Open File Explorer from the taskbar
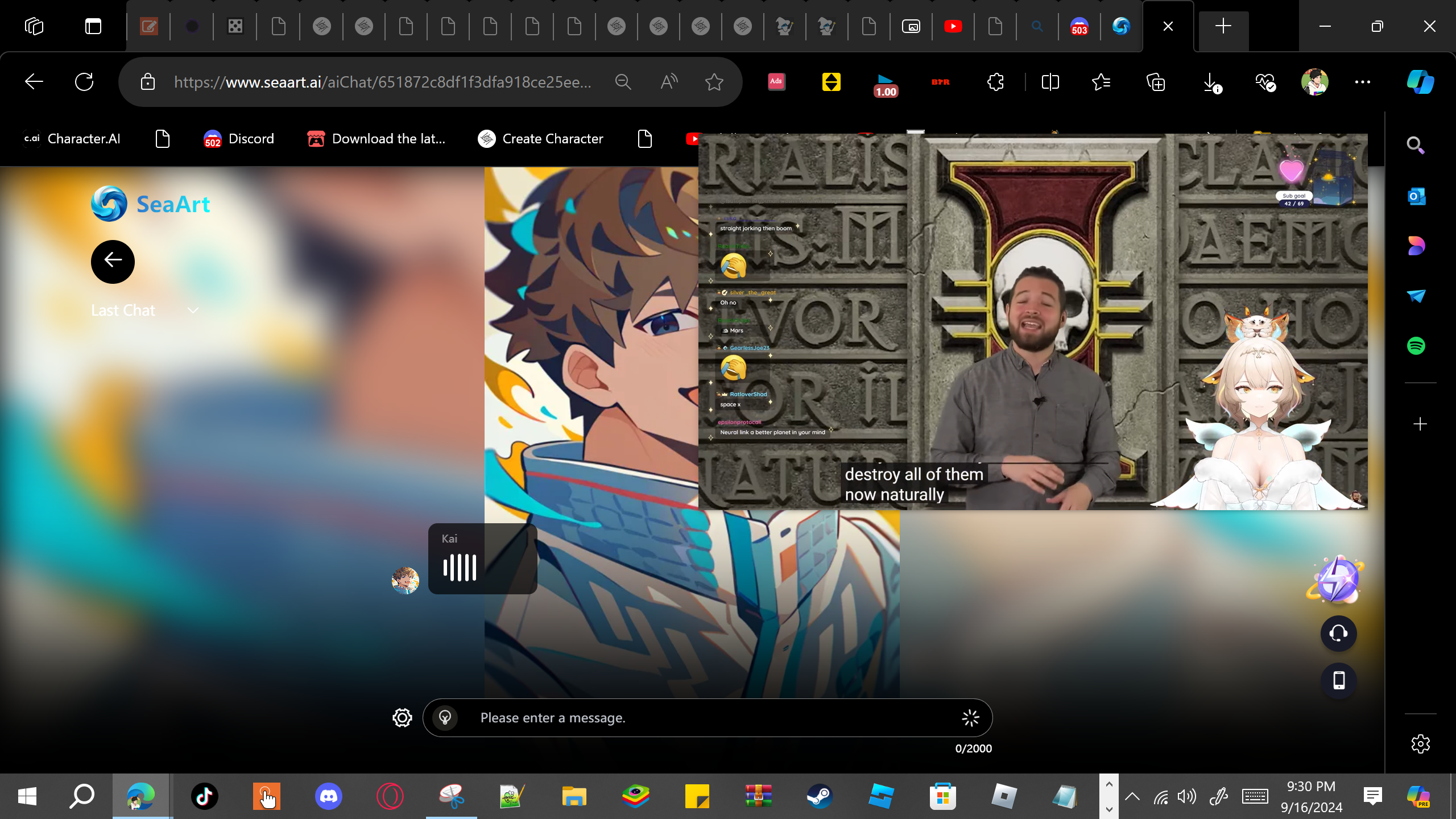 coord(574,796)
